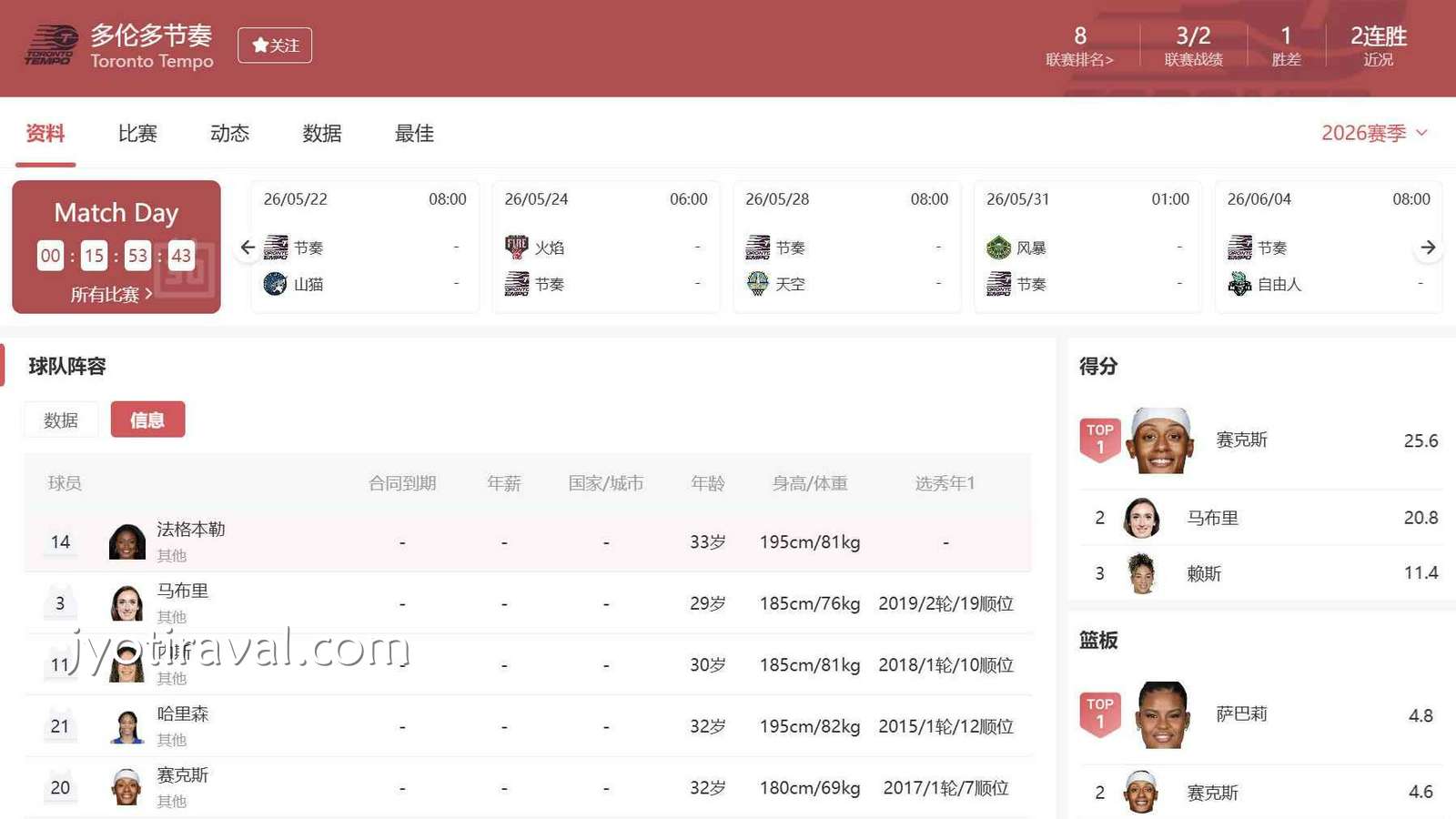The height and width of the screenshot is (819, 1456).
Task: Switch roster view to 数据
Action: [x=61, y=420]
